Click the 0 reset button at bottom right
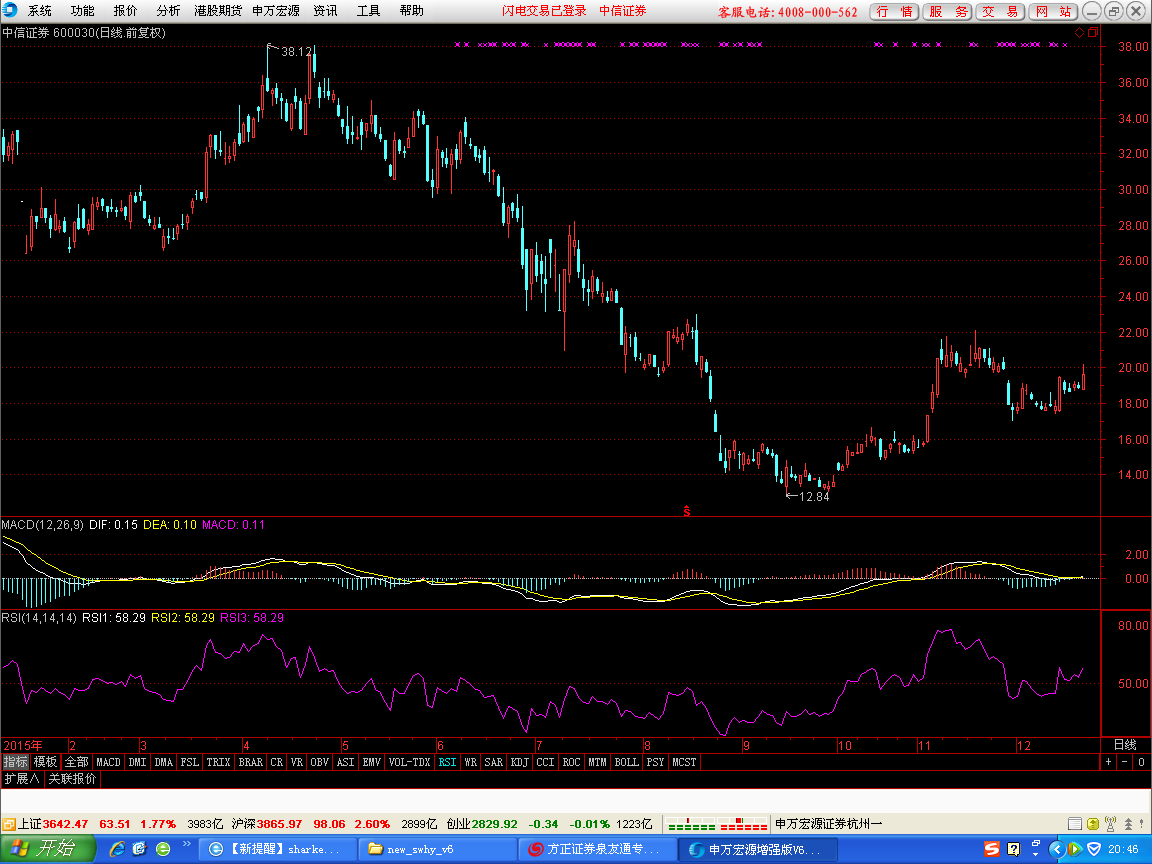Viewport: 1152px width, 864px height. pos(1142,762)
